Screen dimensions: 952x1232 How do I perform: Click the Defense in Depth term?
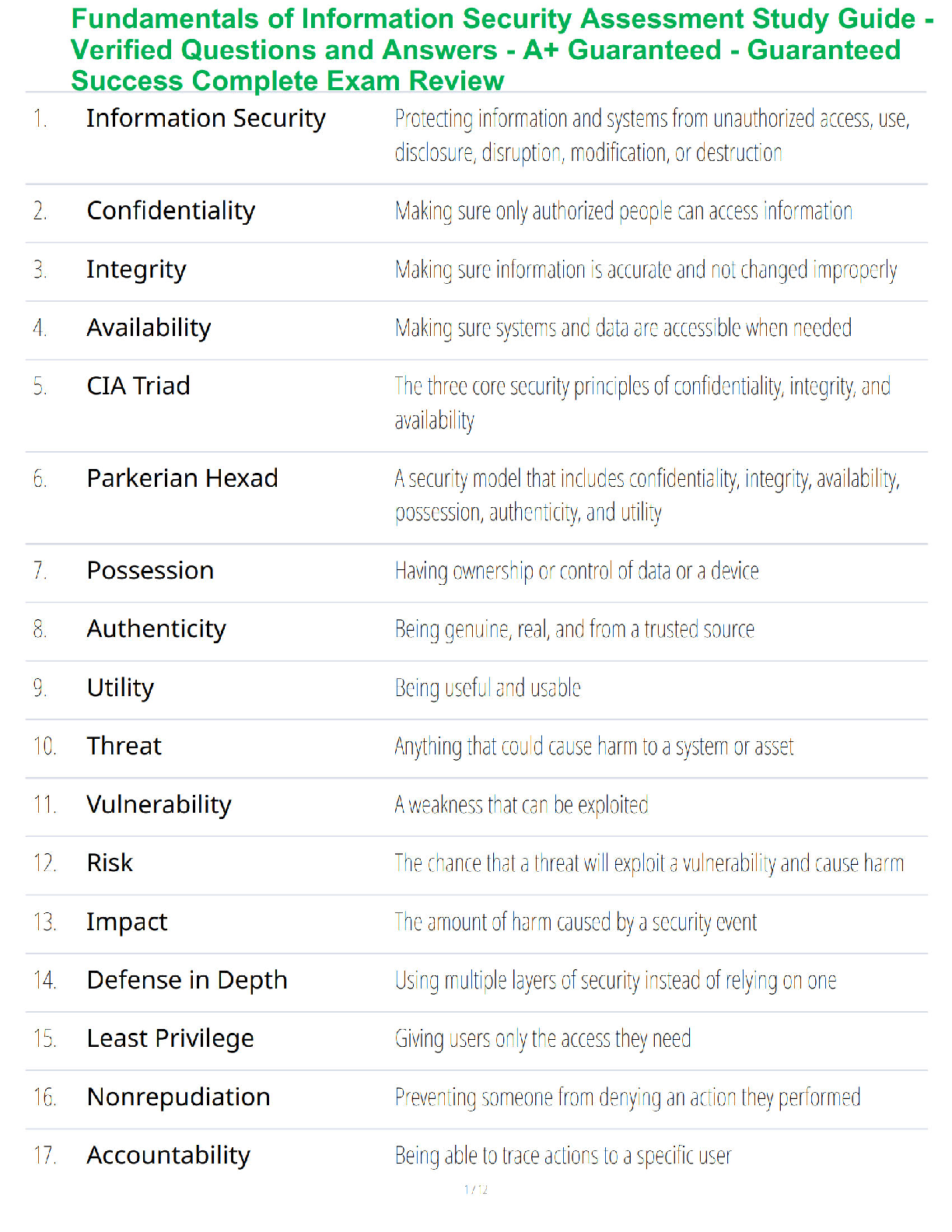(187, 981)
